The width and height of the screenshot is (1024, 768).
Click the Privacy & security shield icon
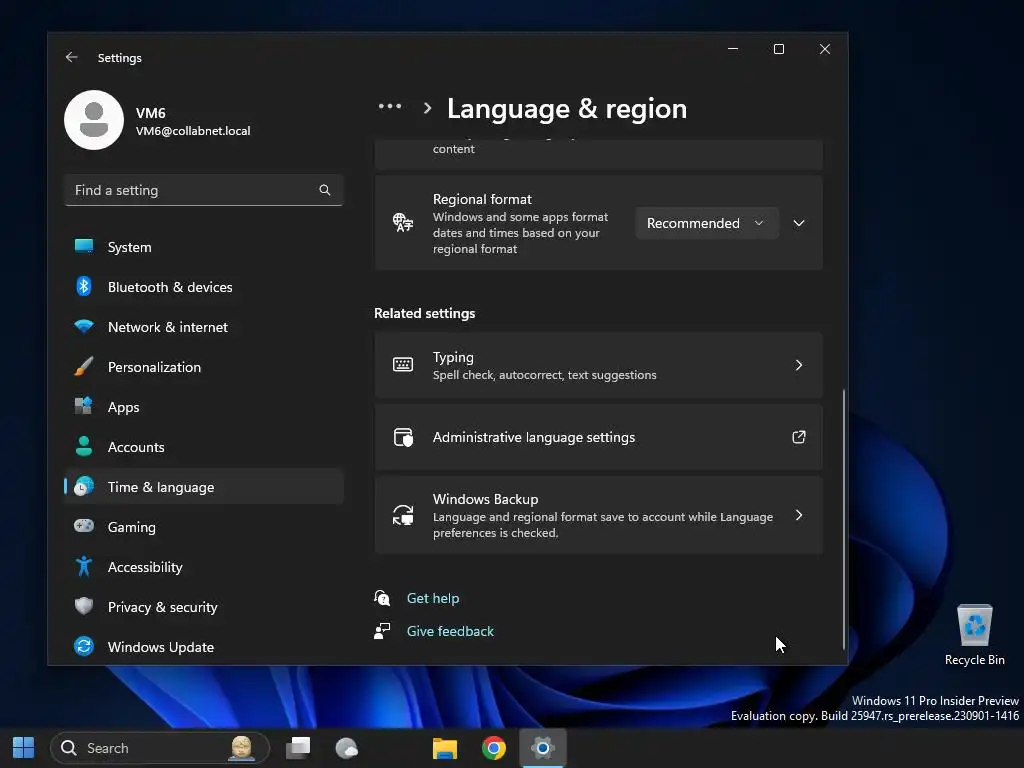[84, 606]
